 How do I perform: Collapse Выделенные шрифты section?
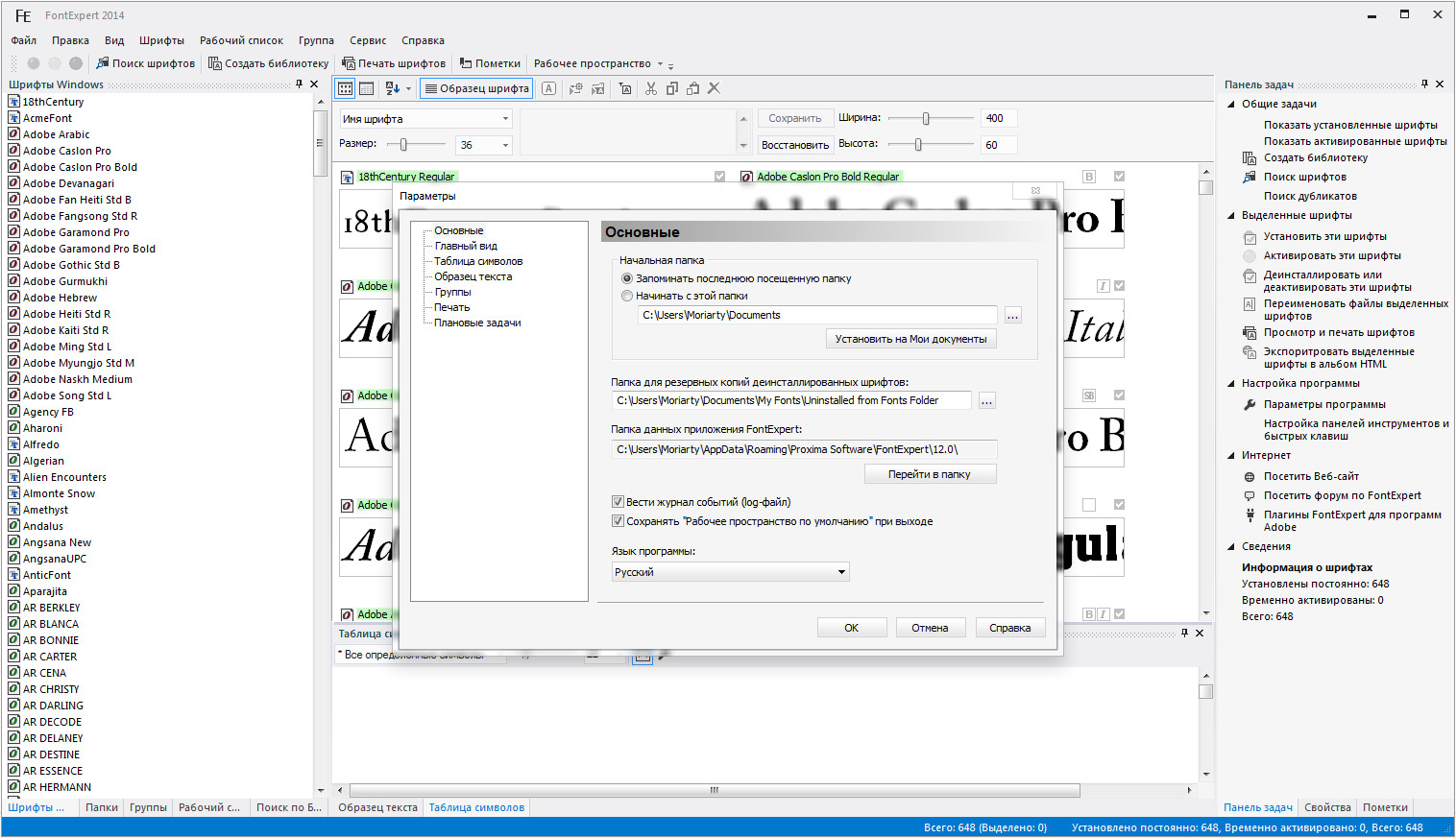[1232, 215]
